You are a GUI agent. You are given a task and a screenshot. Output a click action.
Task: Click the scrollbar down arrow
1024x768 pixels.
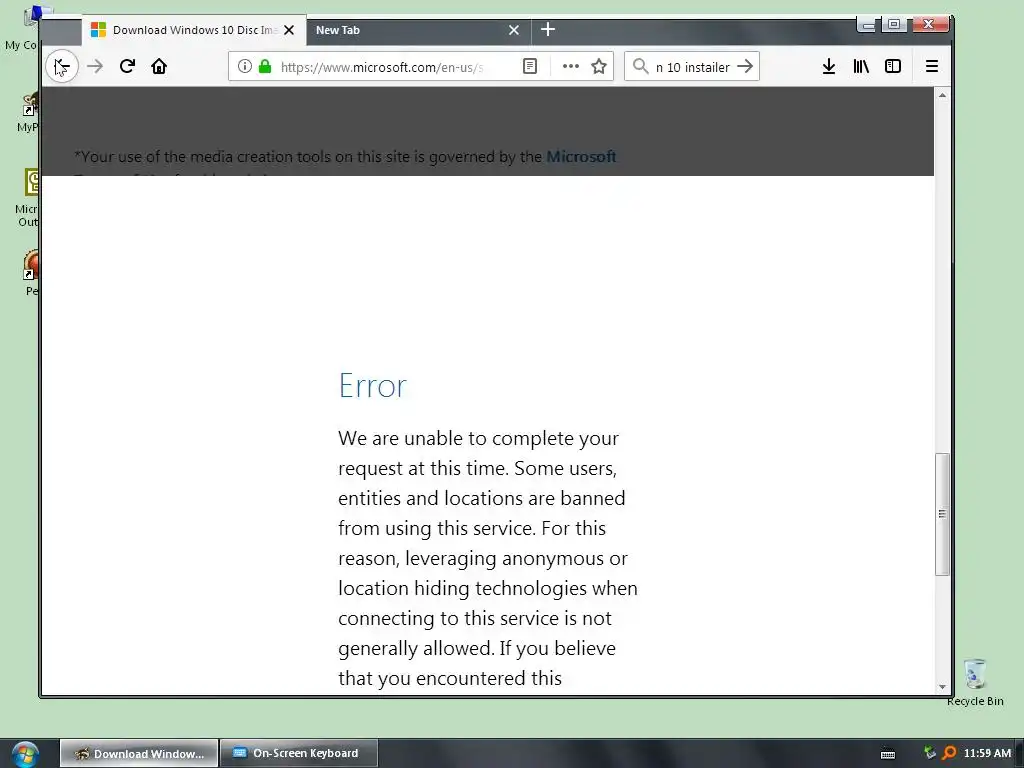(942, 686)
